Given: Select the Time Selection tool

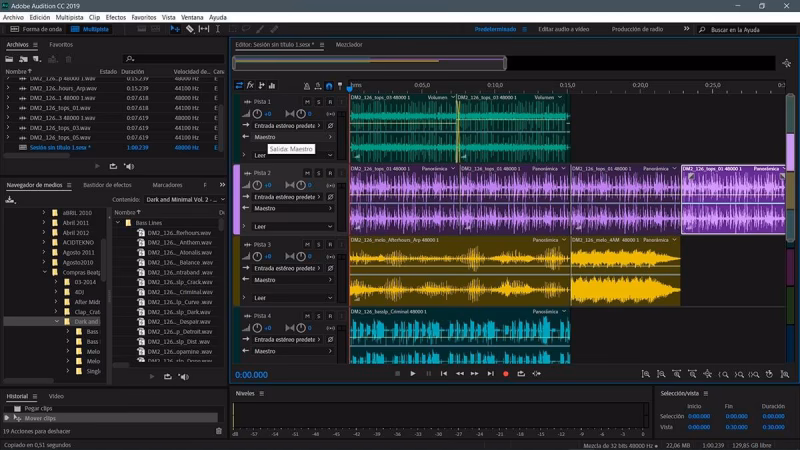Looking at the screenshot, I should (217, 29).
